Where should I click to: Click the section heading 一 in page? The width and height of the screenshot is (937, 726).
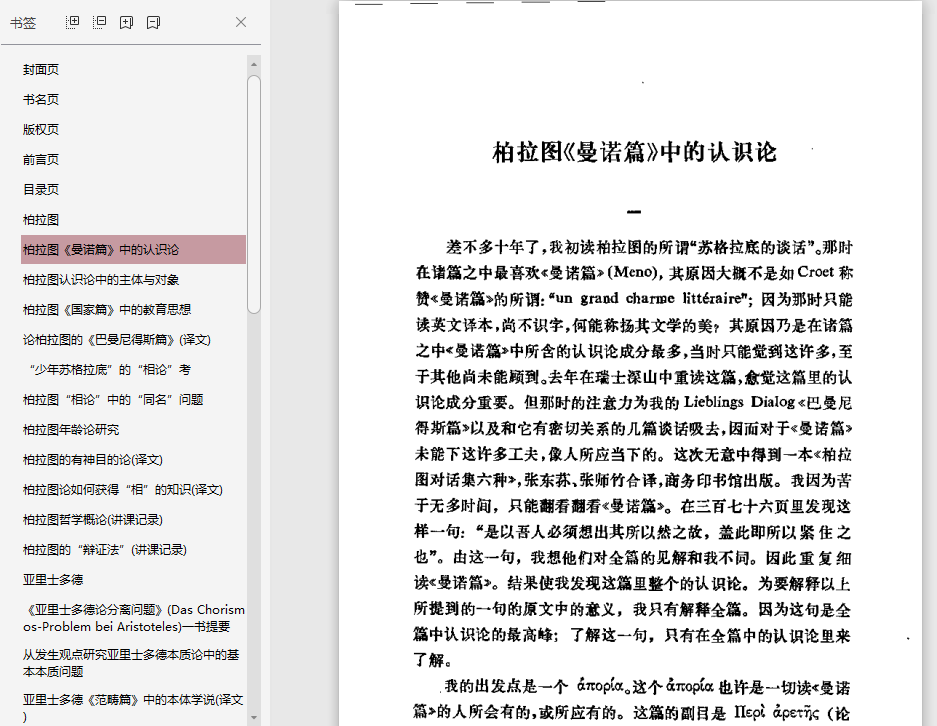click(634, 212)
